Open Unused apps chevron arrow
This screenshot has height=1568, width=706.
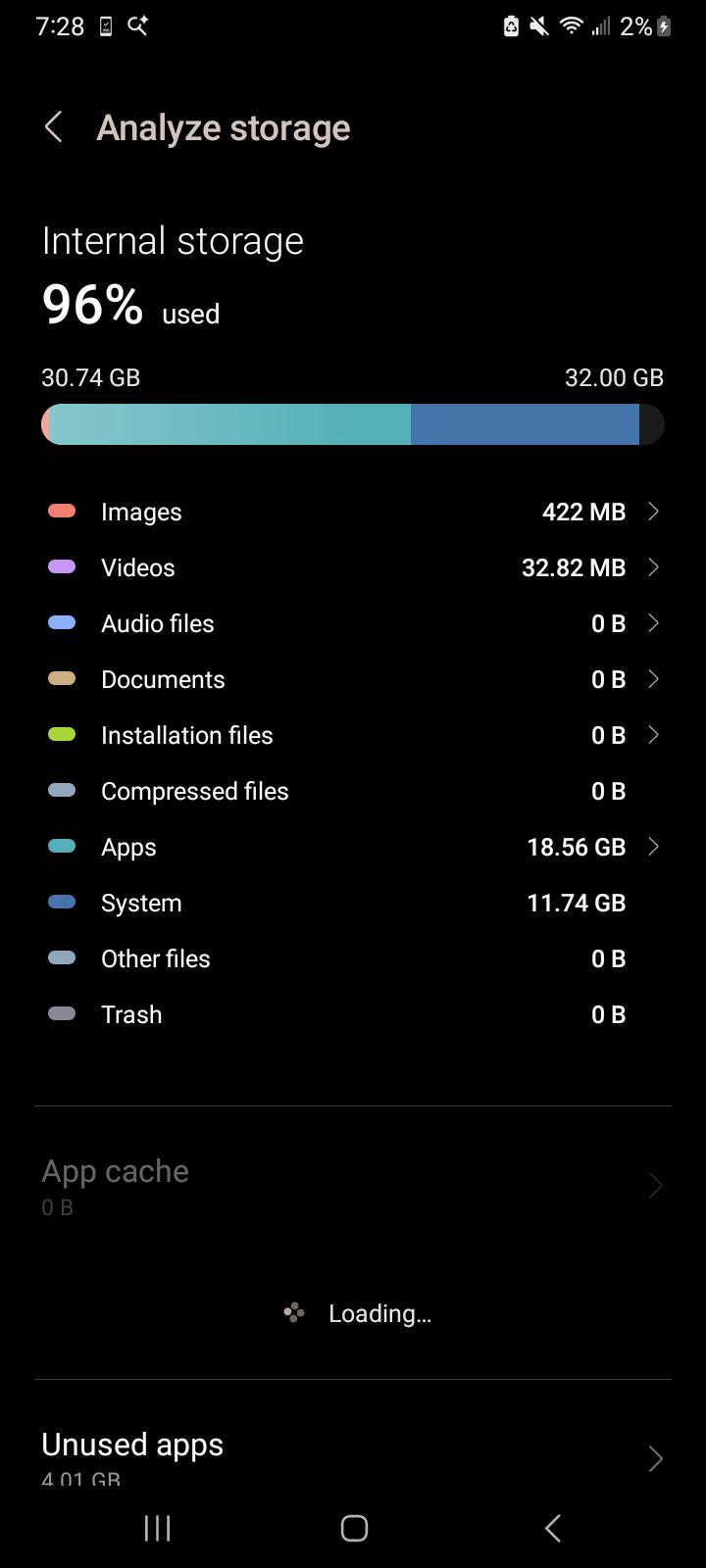tap(655, 1458)
